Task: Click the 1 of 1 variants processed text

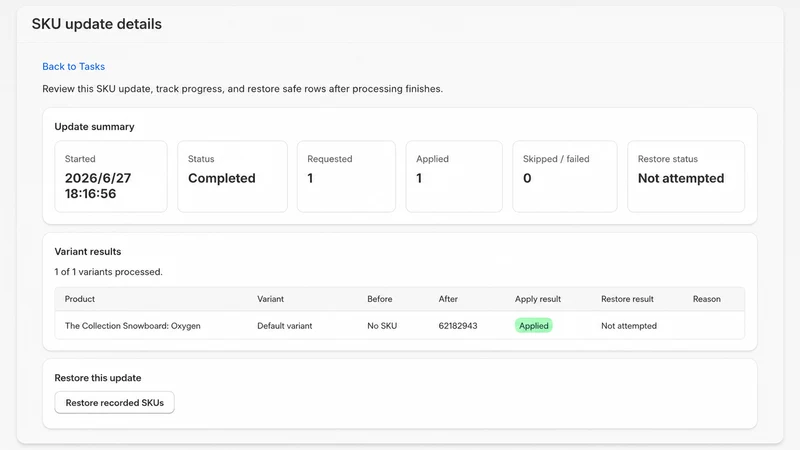Action: (109, 272)
